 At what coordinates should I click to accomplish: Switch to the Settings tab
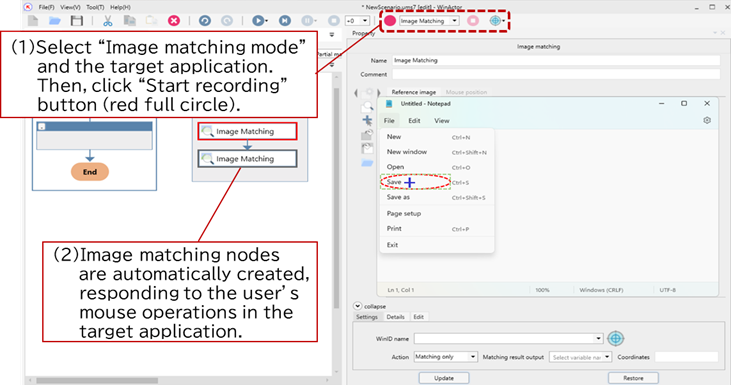tap(367, 317)
